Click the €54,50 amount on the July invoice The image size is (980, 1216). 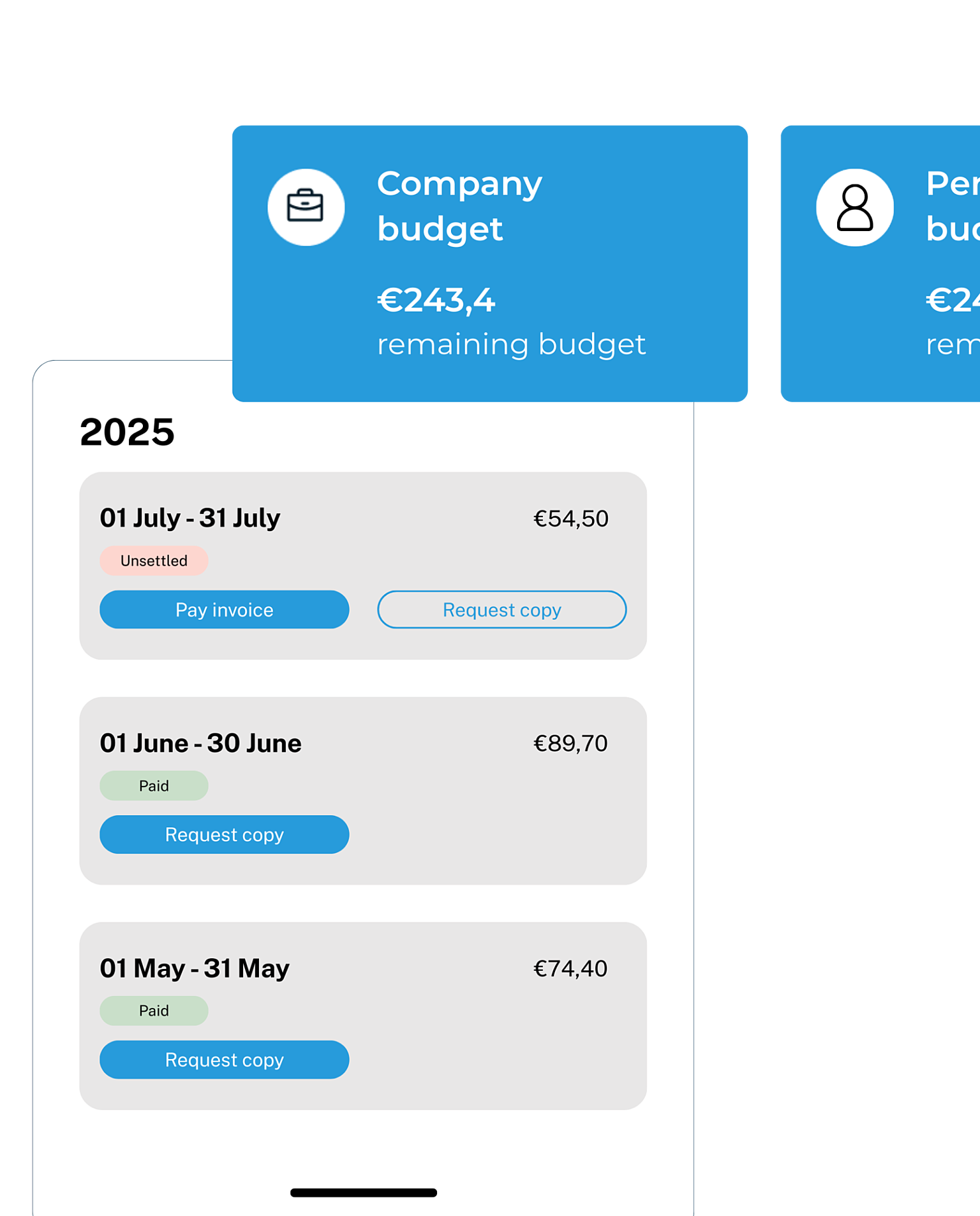pos(571,518)
